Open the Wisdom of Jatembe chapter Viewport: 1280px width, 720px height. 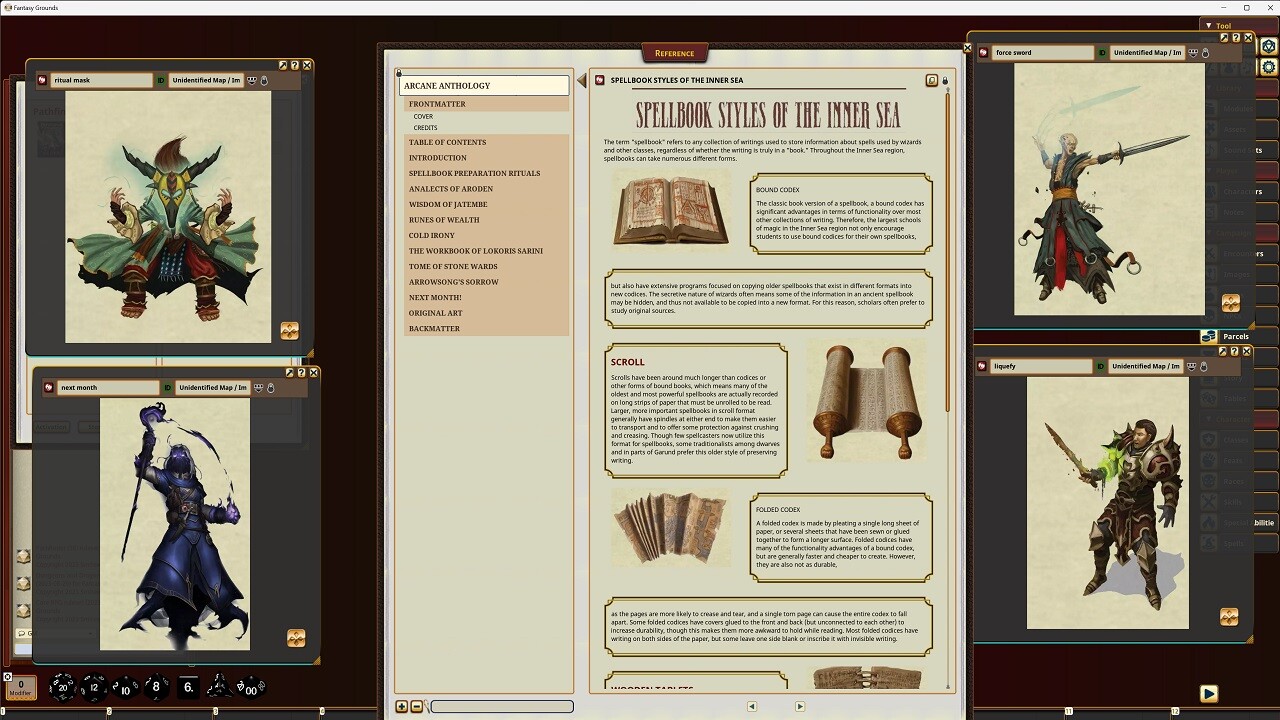tap(450, 204)
